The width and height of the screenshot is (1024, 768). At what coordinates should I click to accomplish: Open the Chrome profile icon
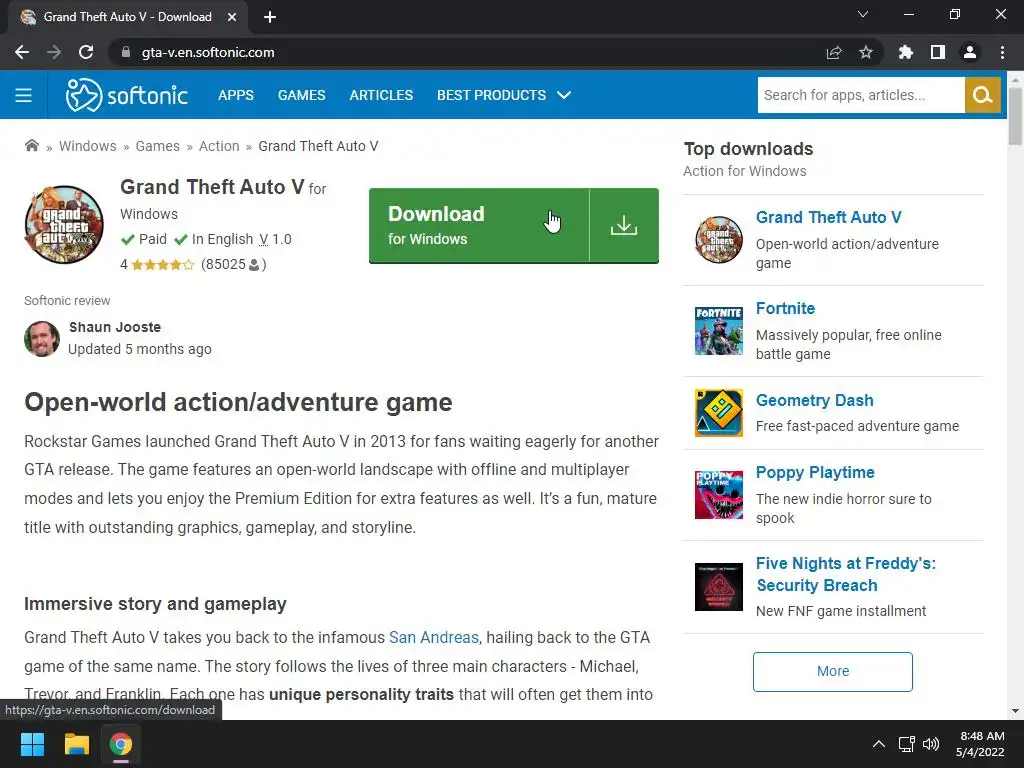[x=970, y=52]
